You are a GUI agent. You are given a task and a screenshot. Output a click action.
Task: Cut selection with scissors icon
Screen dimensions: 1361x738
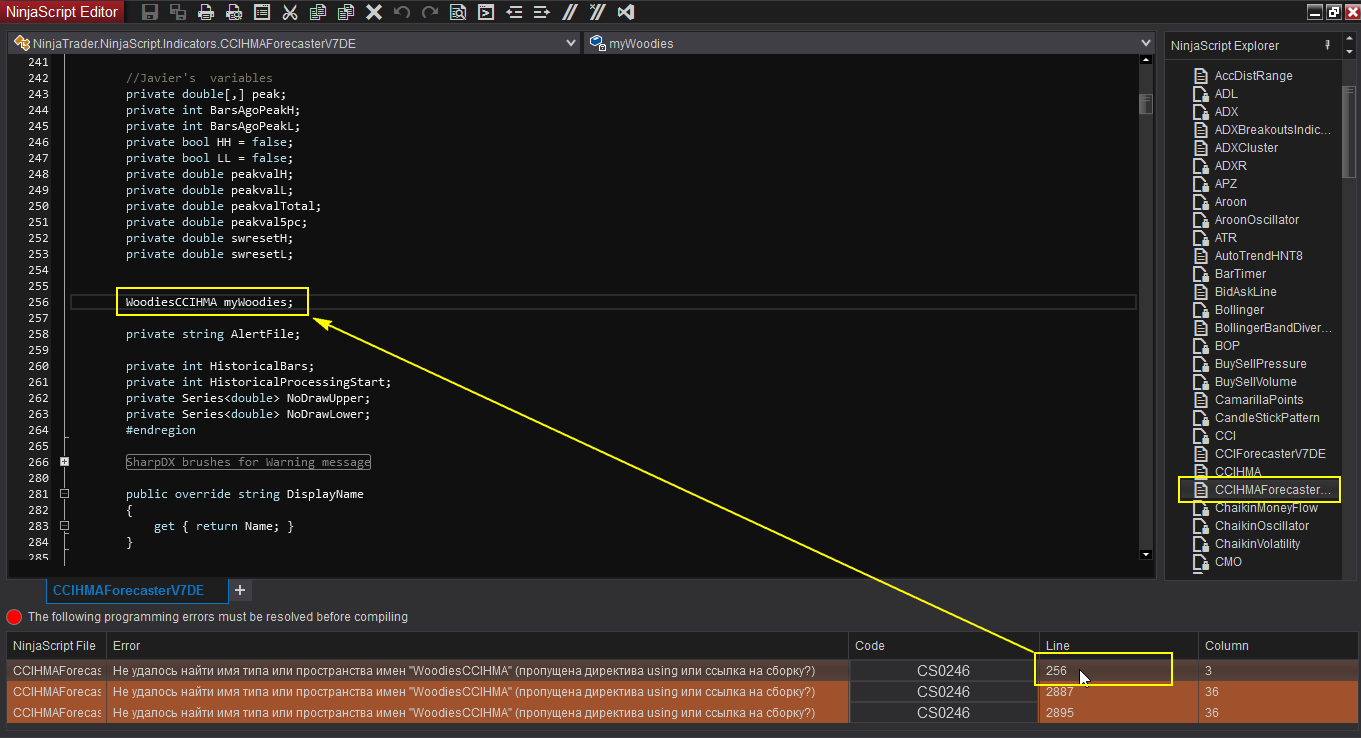click(290, 12)
